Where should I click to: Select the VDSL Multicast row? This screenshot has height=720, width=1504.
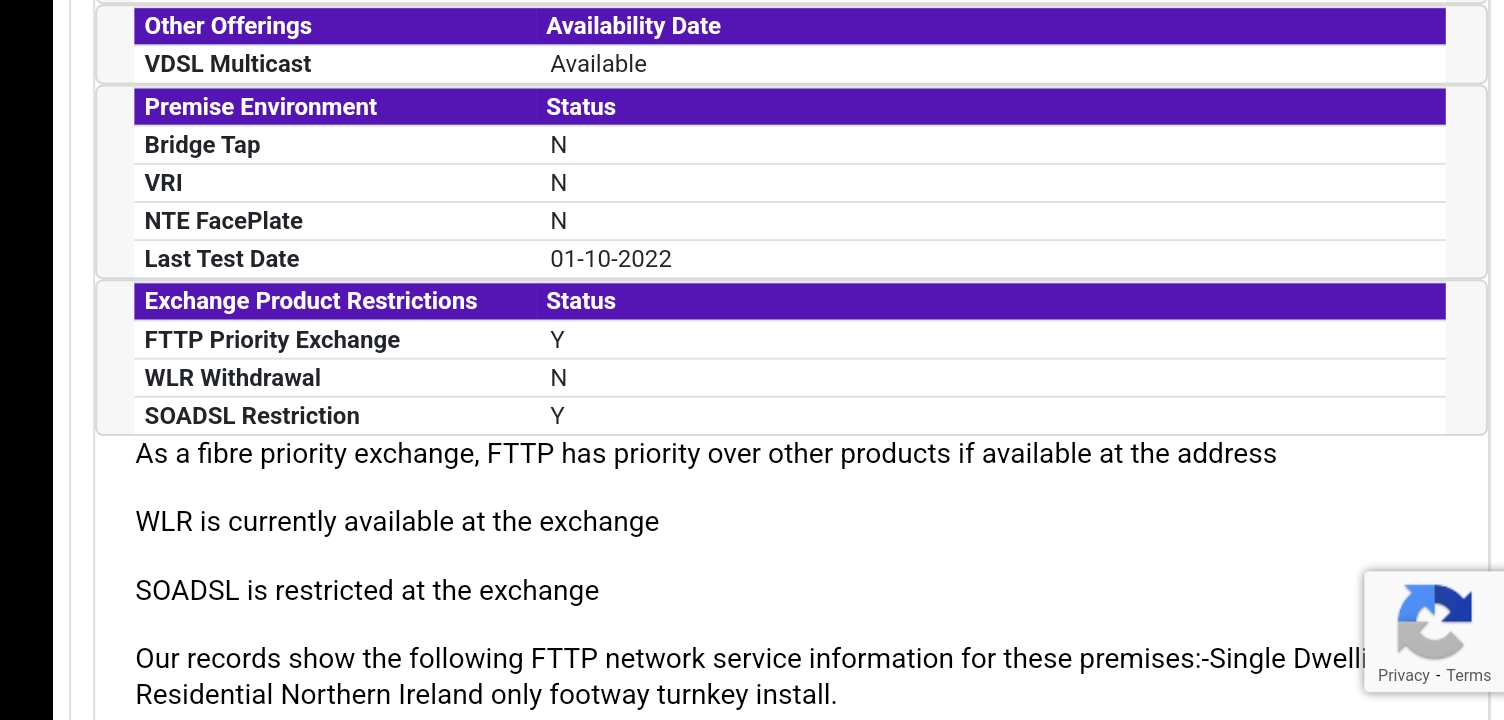pyautogui.click(x=227, y=63)
